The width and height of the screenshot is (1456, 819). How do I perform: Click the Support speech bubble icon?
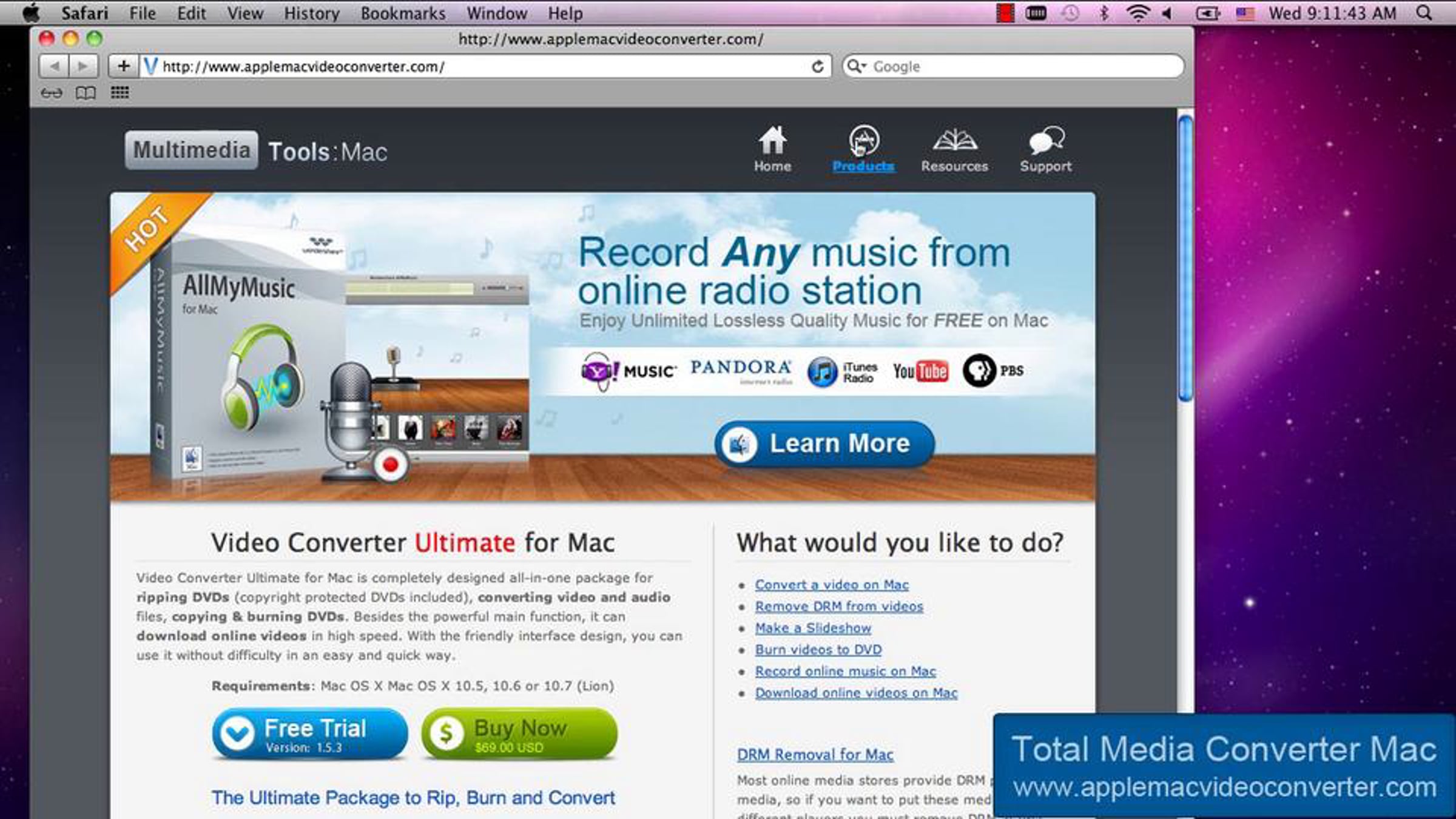coord(1045,140)
